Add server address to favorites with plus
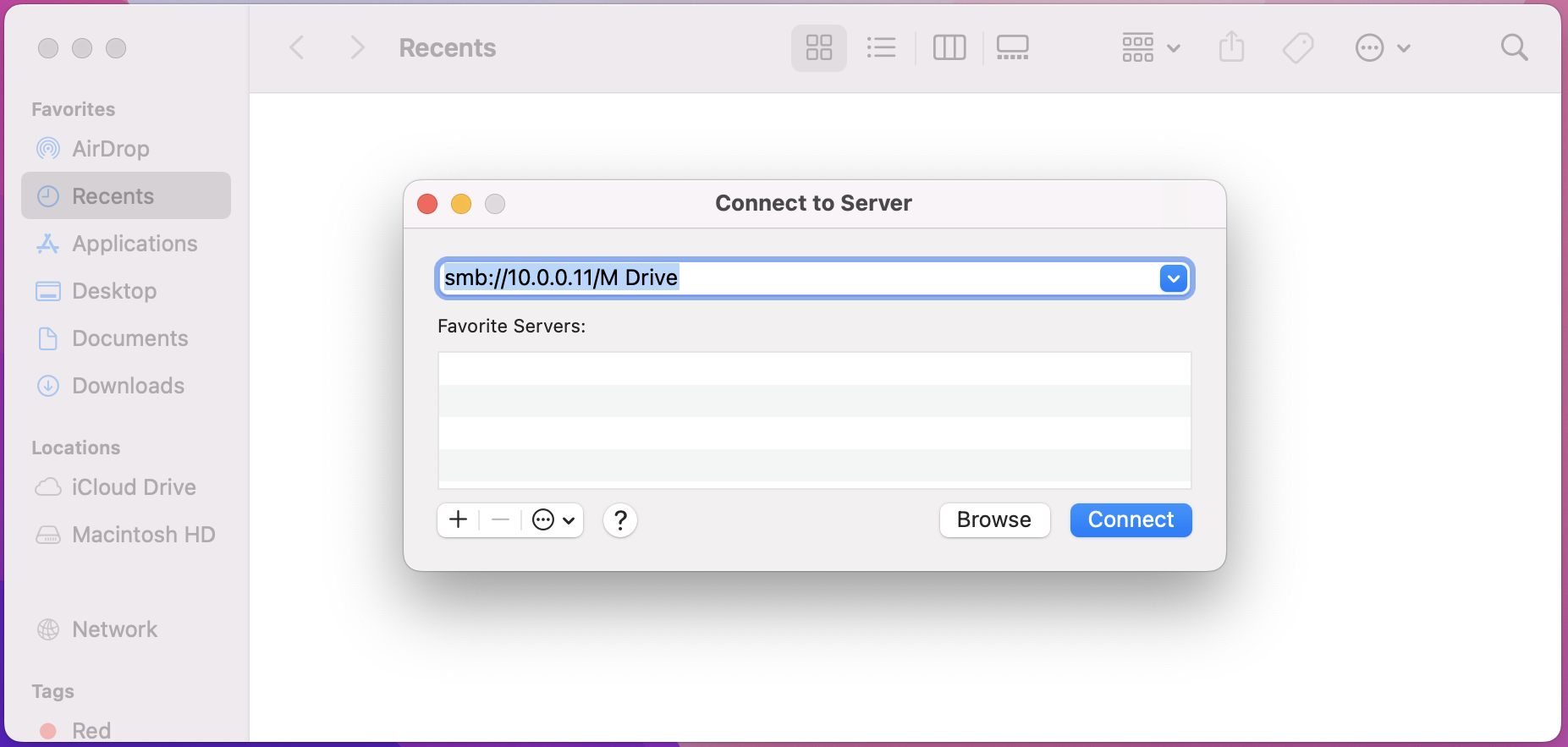The width and height of the screenshot is (1568, 747). point(458,519)
